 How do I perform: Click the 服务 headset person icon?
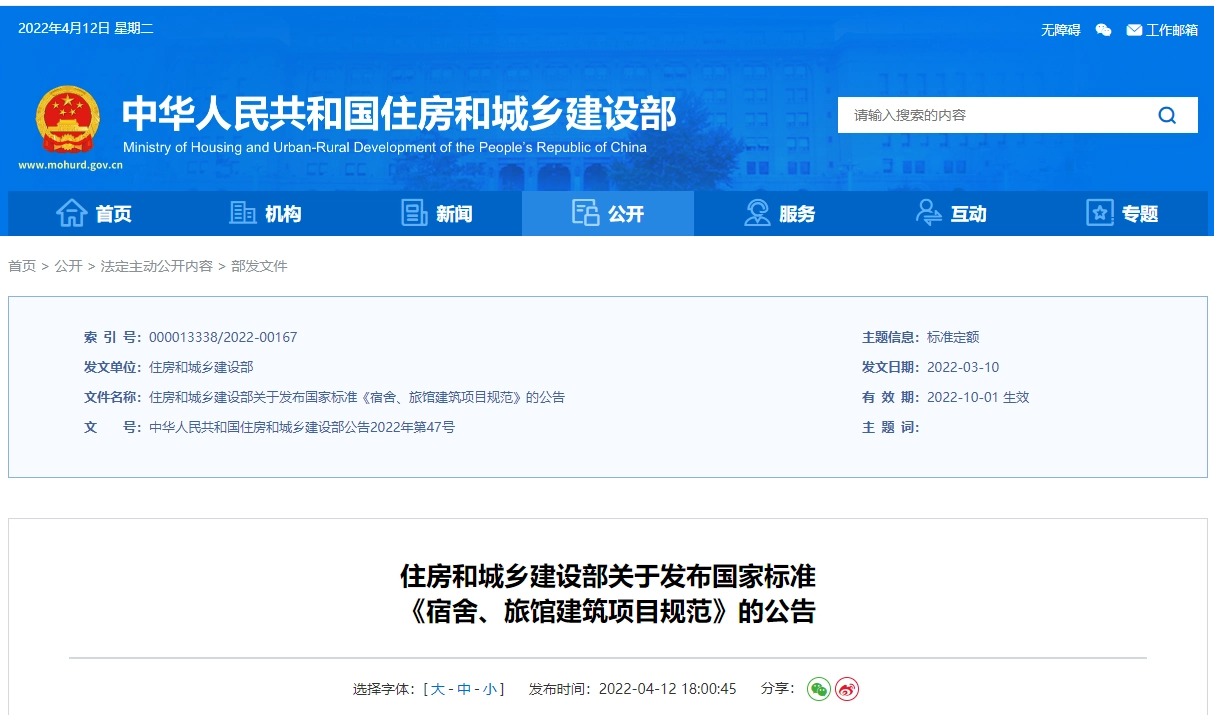757,213
